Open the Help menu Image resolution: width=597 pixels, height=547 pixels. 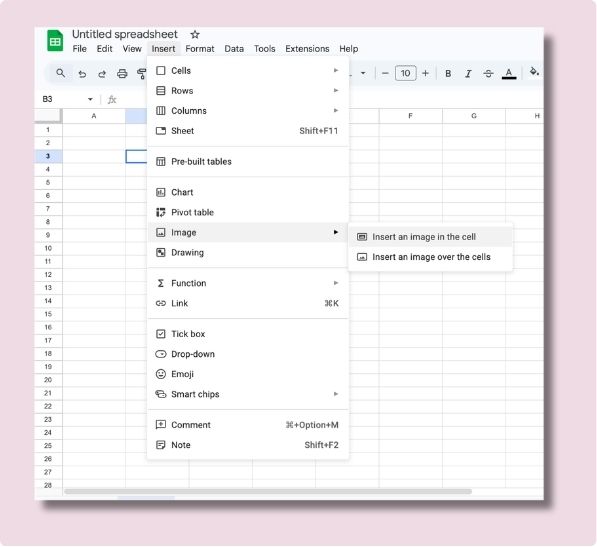point(349,49)
